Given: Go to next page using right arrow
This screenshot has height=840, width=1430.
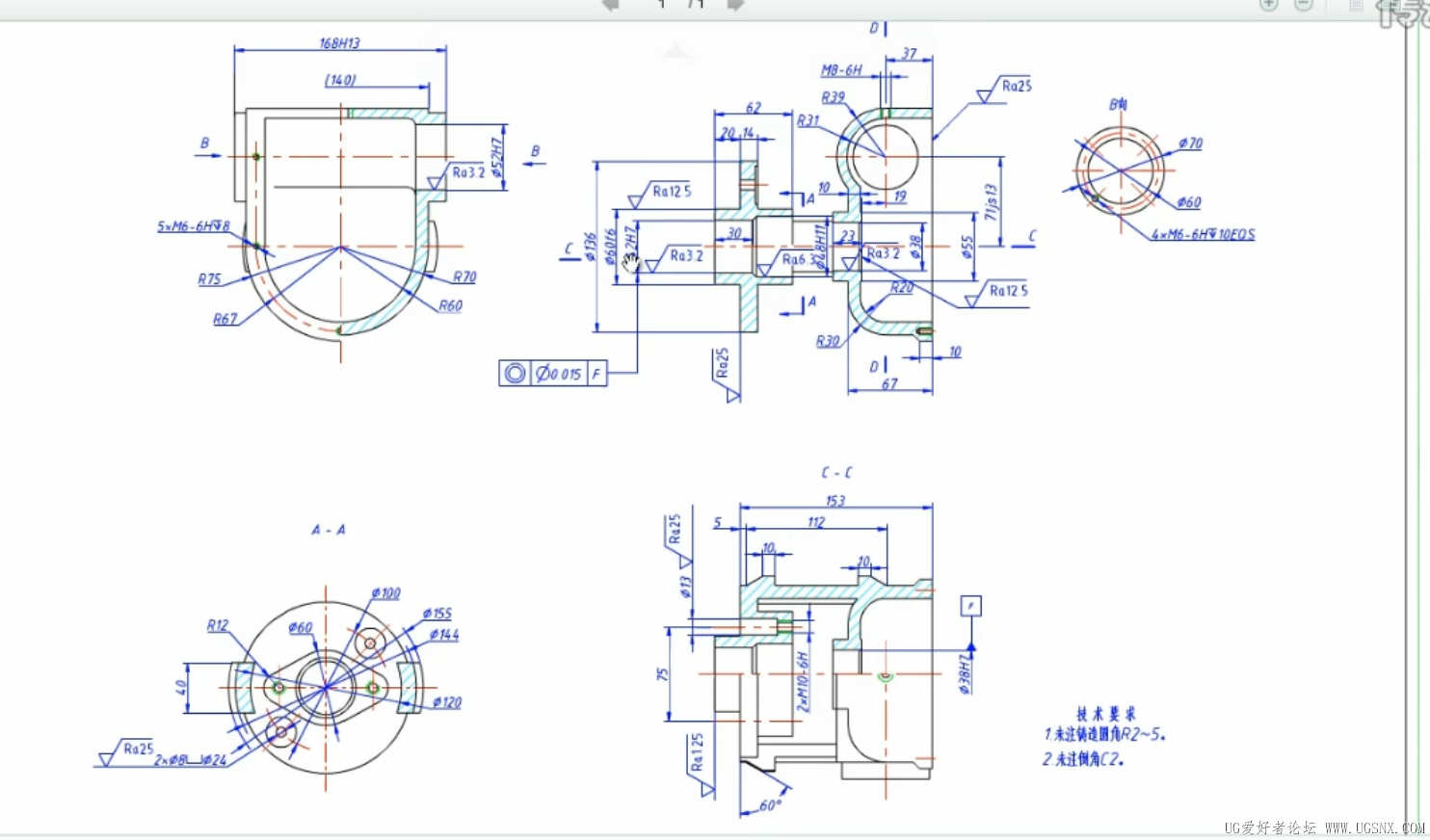Looking at the screenshot, I should pos(736,5).
